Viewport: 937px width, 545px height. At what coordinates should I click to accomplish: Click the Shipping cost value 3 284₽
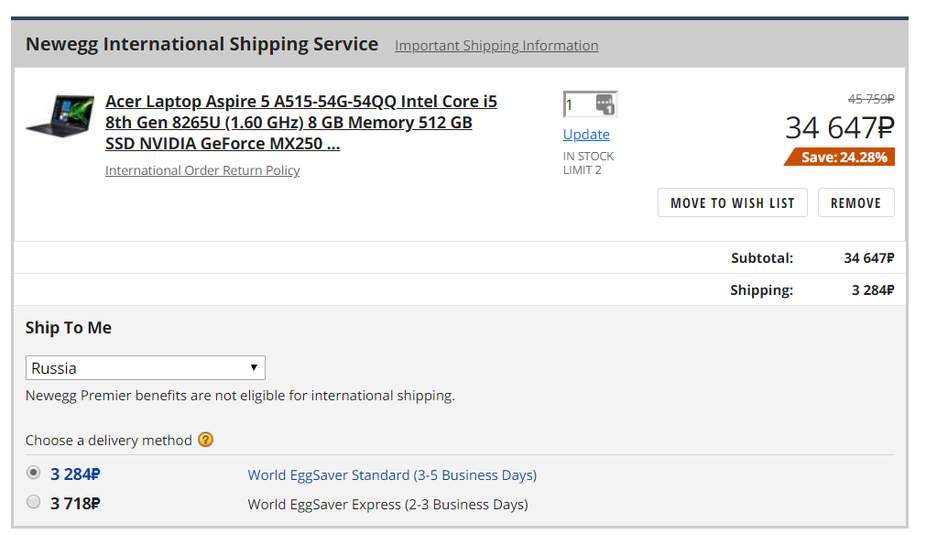tap(872, 290)
